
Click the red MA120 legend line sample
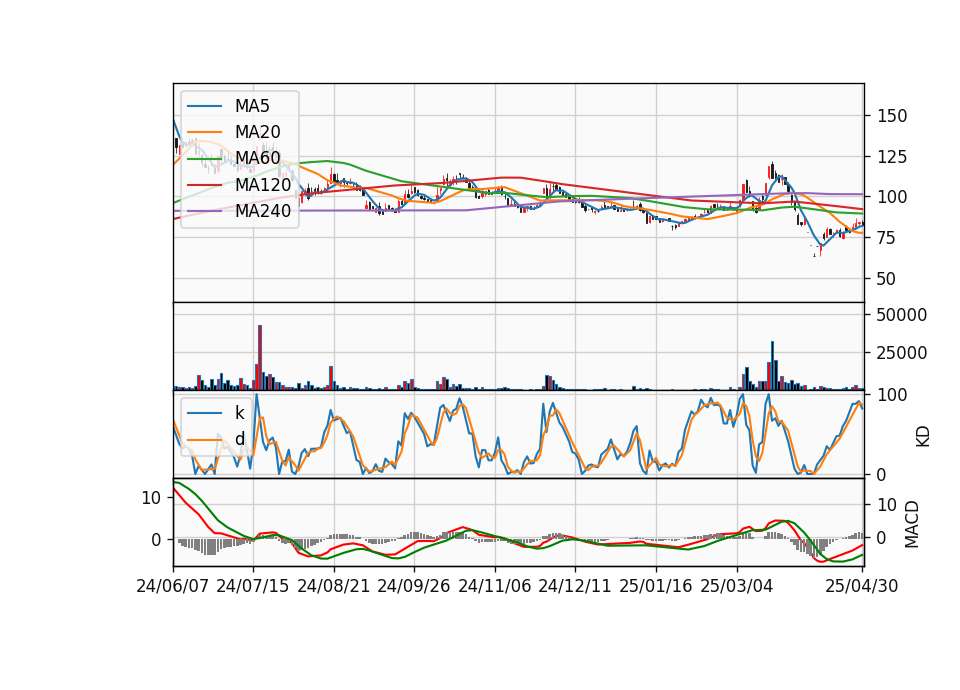204,185
